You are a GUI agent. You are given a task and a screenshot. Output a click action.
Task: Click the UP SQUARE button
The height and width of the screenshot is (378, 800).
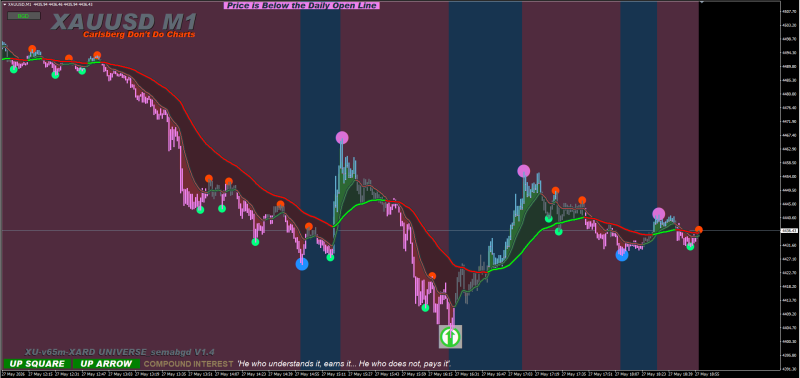37,364
